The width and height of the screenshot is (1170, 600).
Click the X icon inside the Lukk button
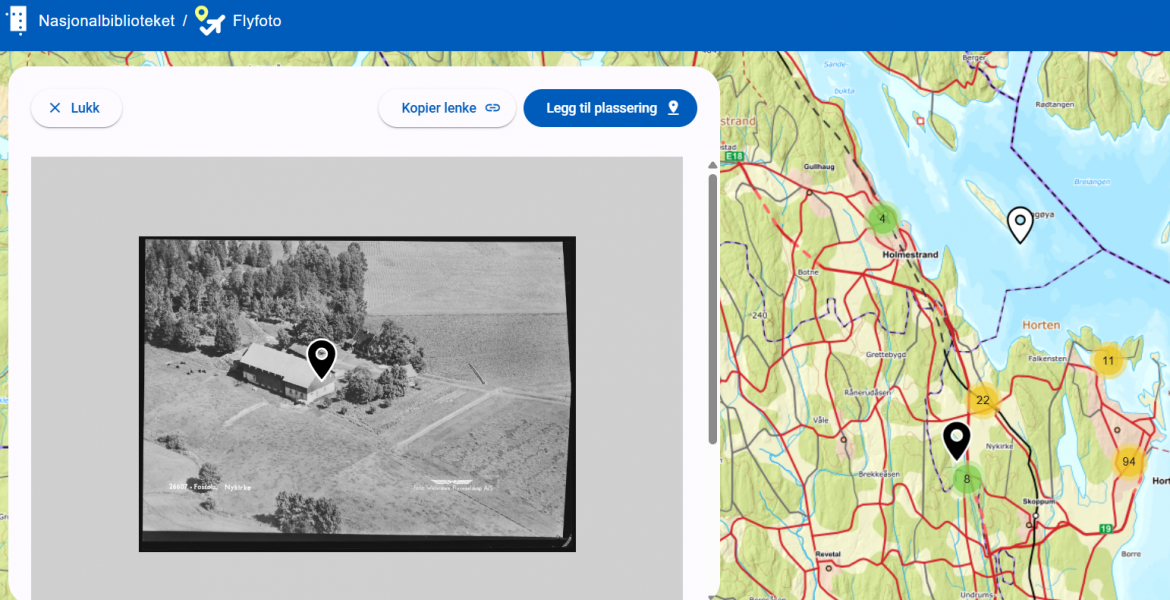click(x=55, y=108)
